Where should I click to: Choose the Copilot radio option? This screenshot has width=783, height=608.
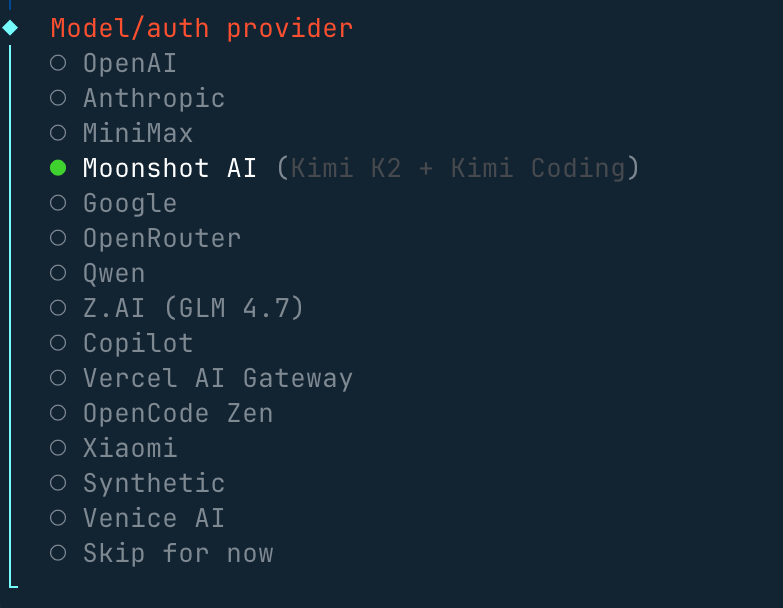(58, 343)
